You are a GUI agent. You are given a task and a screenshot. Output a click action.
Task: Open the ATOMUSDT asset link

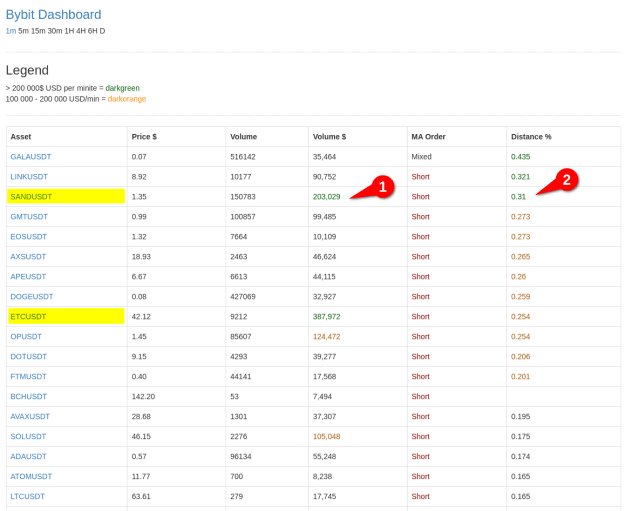pos(31,476)
